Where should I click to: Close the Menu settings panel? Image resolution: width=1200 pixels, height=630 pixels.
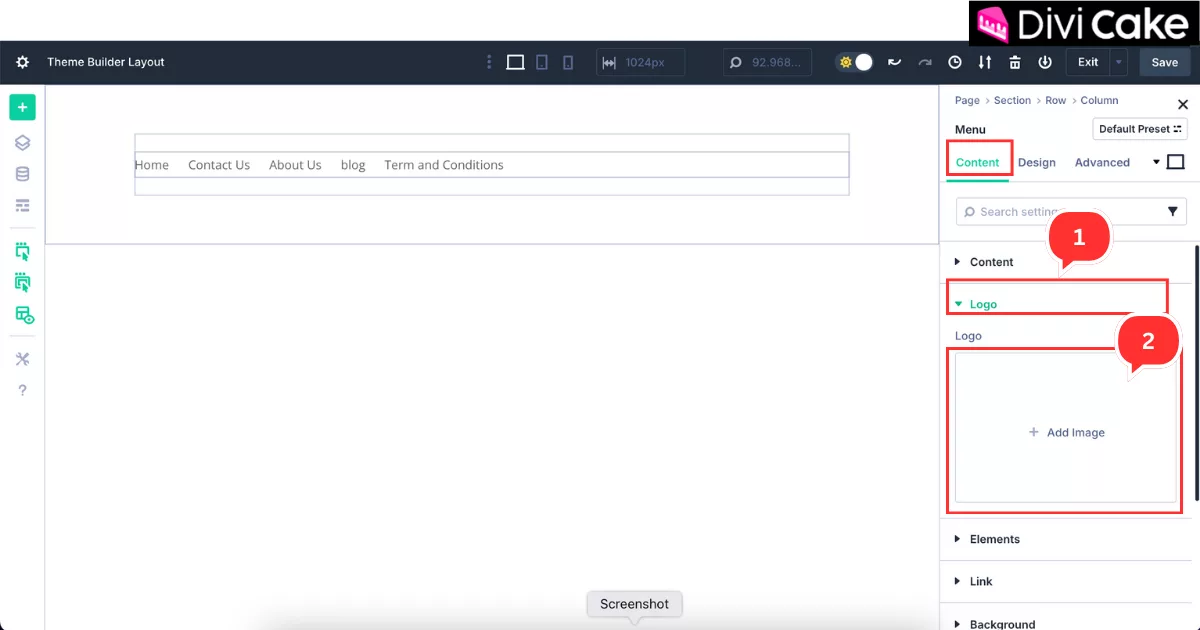coord(1183,104)
